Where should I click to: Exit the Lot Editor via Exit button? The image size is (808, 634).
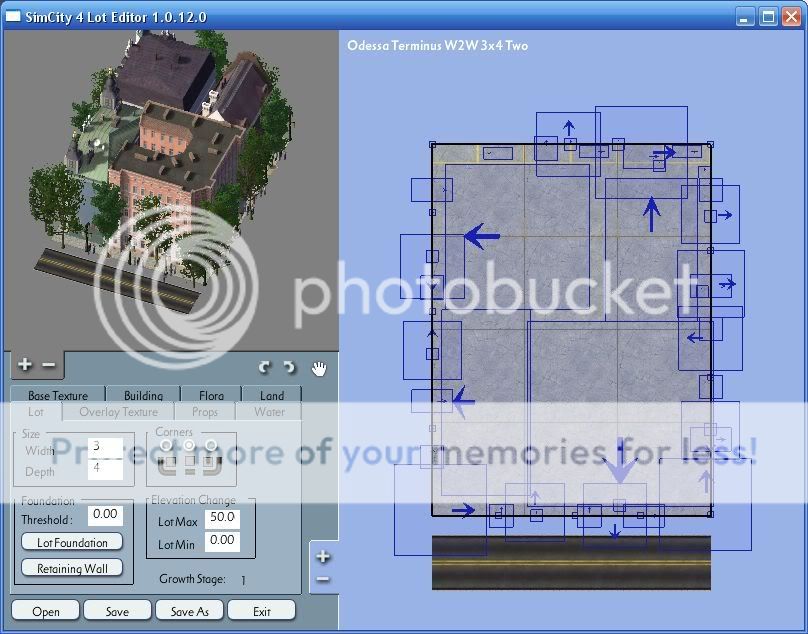[262, 611]
